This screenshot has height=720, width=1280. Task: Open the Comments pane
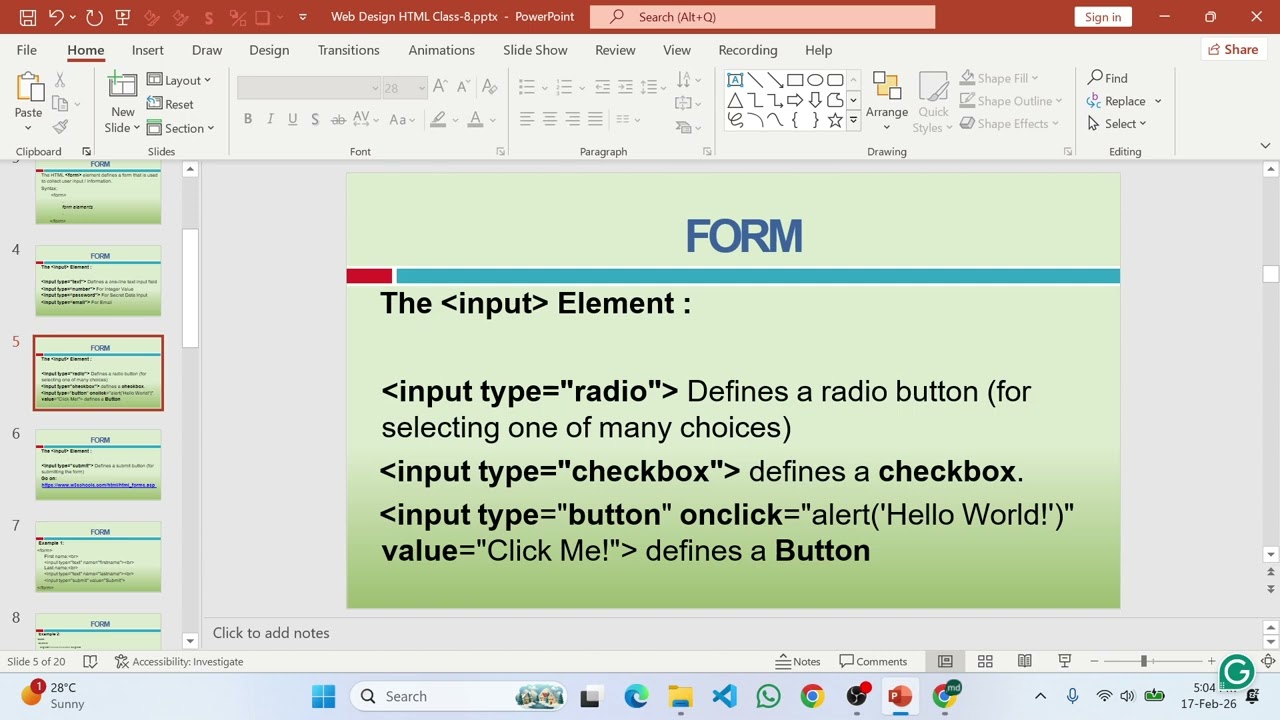coord(873,661)
